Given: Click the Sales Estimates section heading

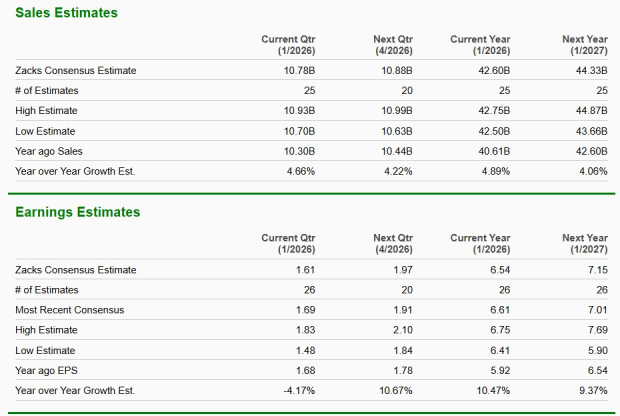Looking at the screenshot, I should pyautogui.click(x=66, y=13).
